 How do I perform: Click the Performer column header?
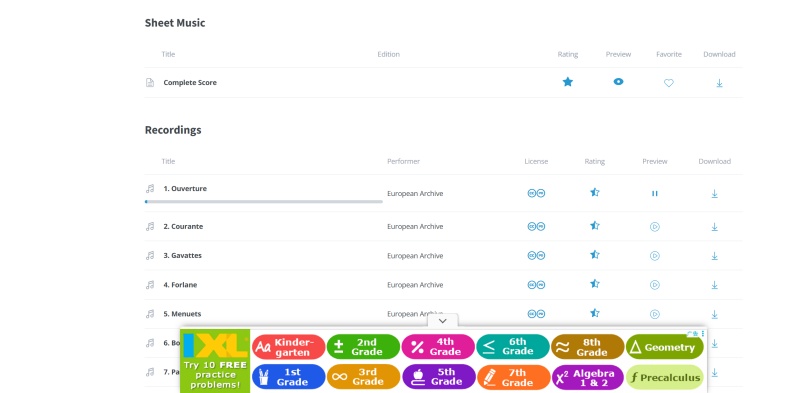(403, 161)
